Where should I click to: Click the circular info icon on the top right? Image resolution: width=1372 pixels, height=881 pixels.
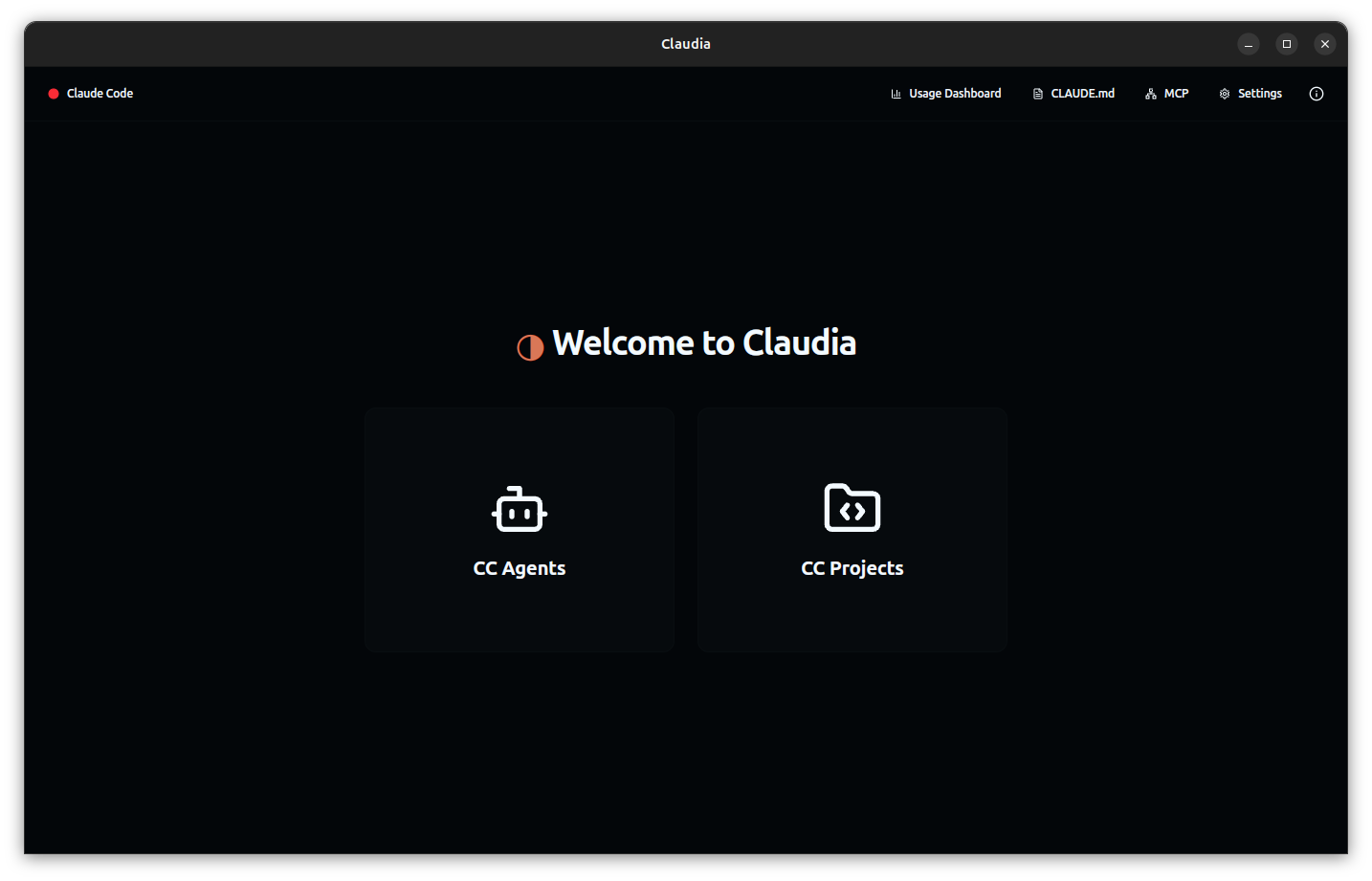[x=1316, y=93]
